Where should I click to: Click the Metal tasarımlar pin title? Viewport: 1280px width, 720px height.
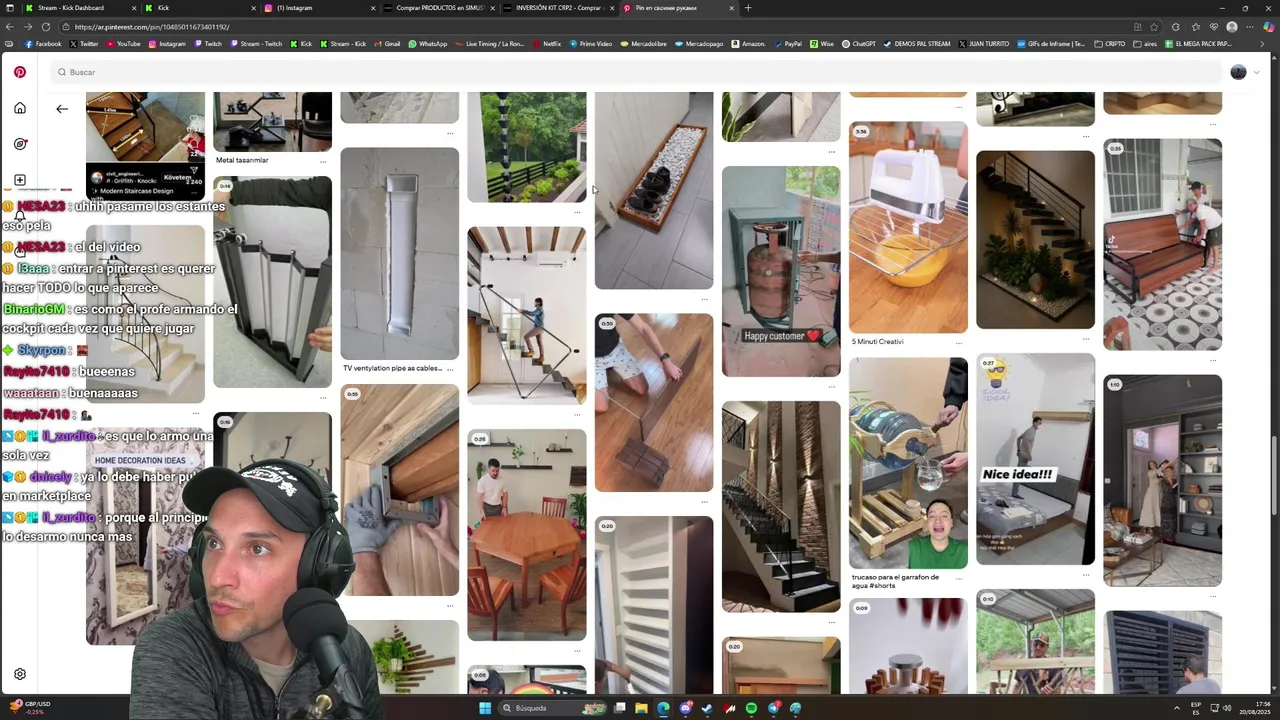(x=242, y=160)
